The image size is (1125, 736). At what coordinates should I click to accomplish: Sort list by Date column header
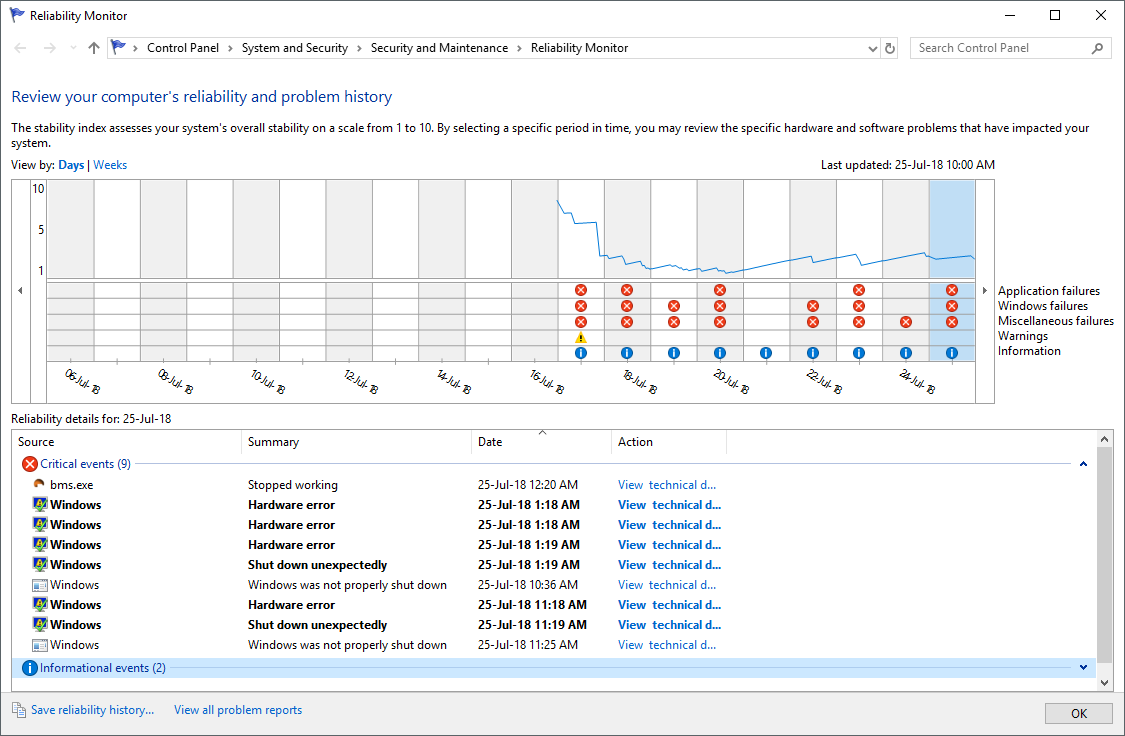[x=542, y=442]
